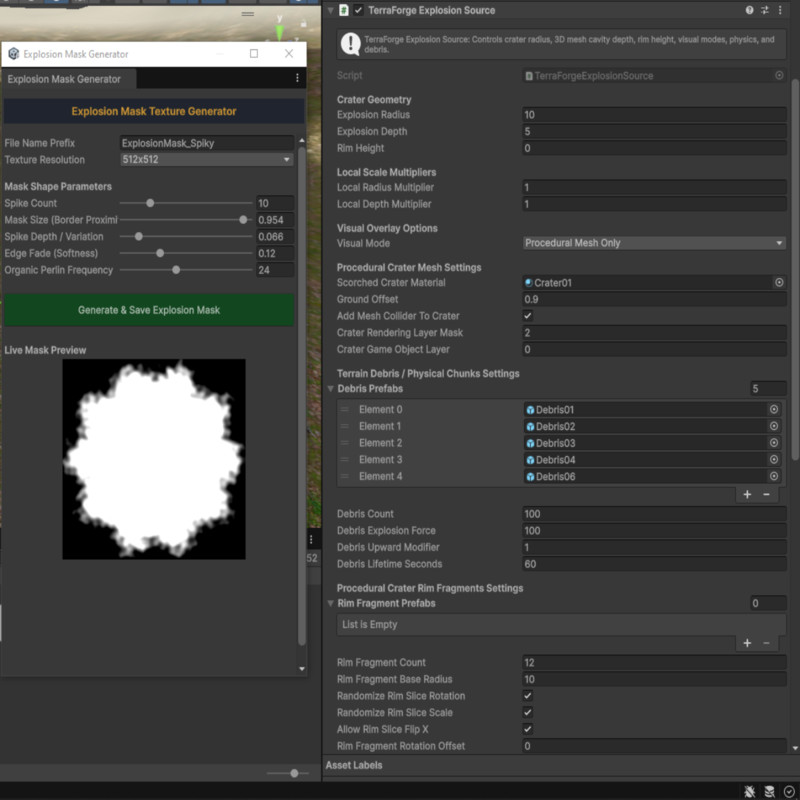This screenshot has height=800, width=800.
Task: Click the activity checkmark icon in status bar
Action: coord(789,791)
